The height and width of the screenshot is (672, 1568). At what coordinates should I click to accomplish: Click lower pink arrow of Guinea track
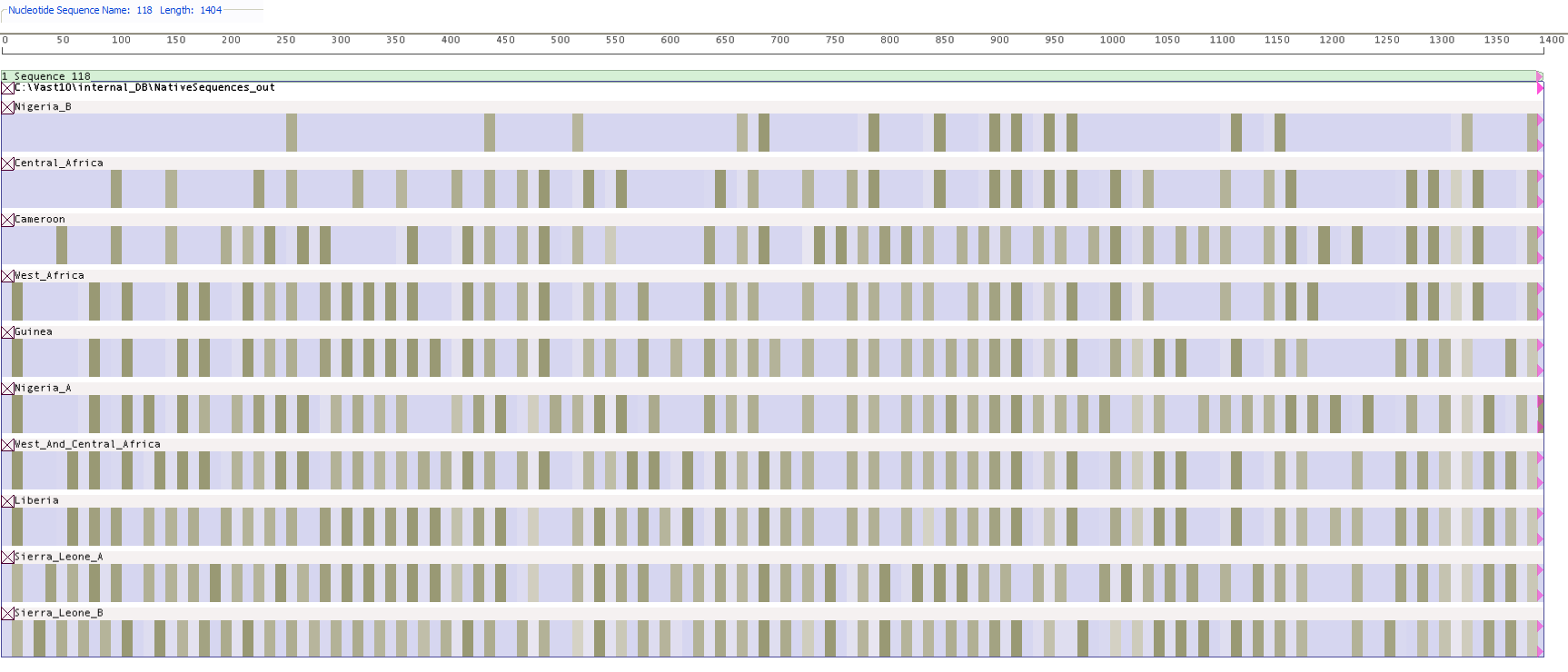coord(1540,371)
